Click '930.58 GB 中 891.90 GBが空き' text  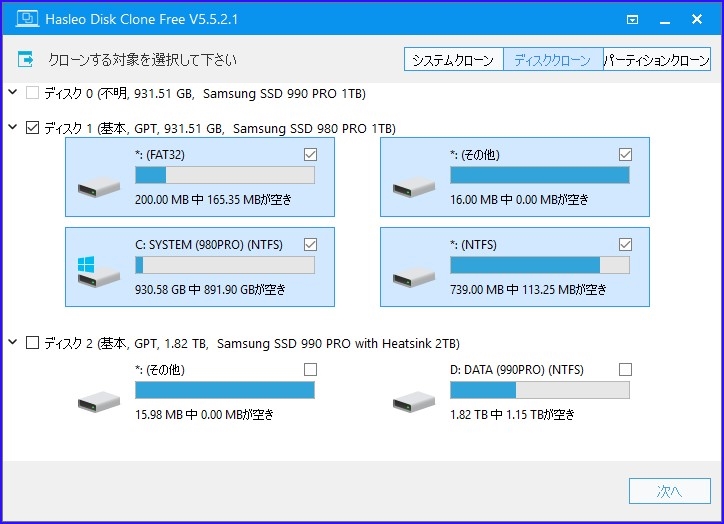click(210, 289)
